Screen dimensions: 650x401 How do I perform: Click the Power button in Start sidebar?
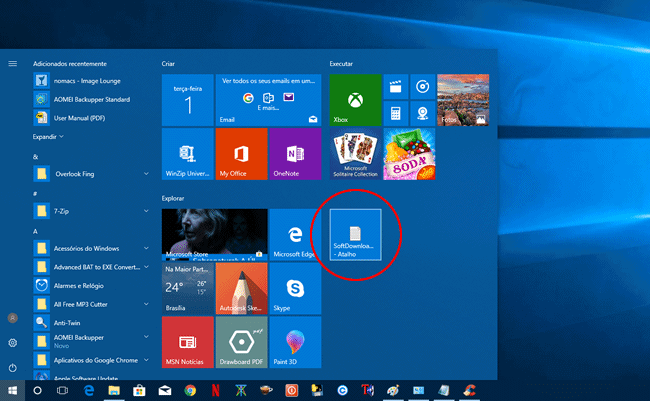click(x=13, y=367)
